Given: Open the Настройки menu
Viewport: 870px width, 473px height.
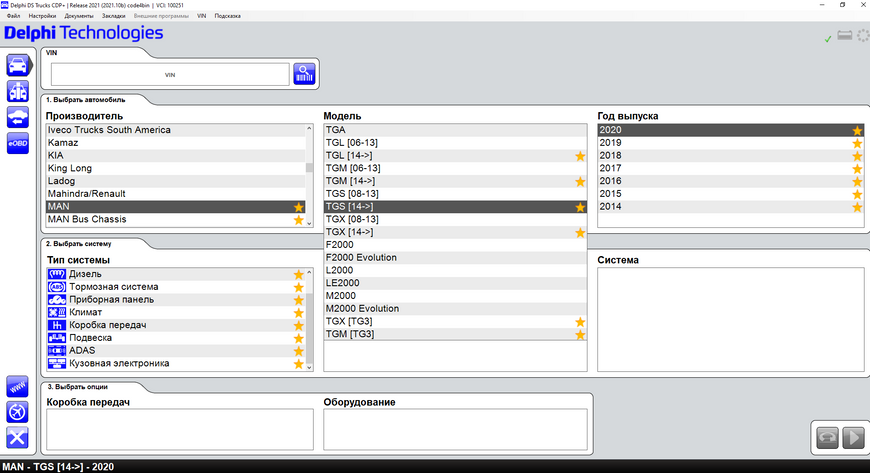Looking at the screenshot, I should (x=42, y=16).
